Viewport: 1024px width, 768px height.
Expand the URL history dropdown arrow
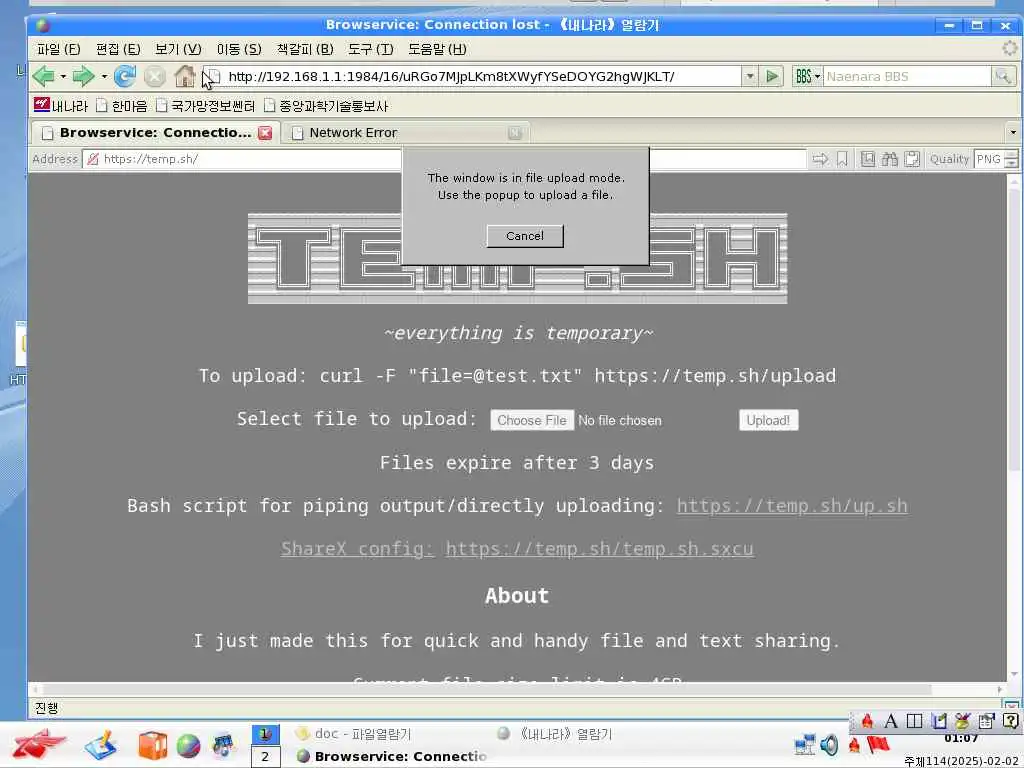[x=750, y=76]
